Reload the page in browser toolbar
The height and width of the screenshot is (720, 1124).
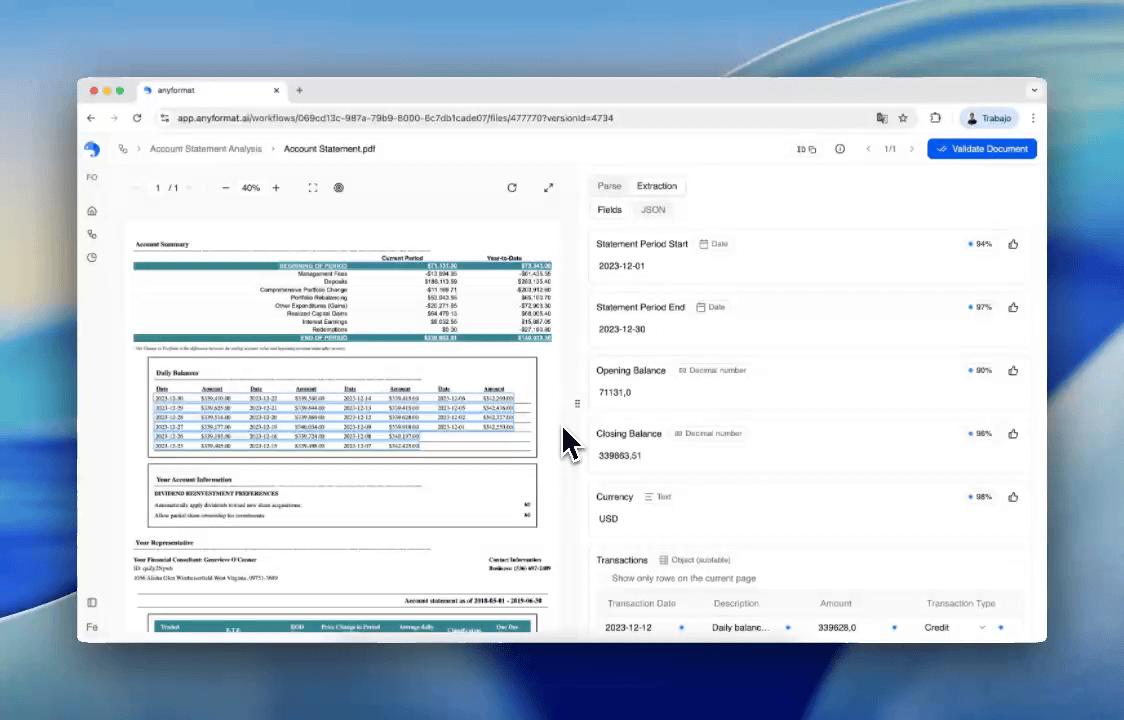pyautogui.click(x=137, y=118)
